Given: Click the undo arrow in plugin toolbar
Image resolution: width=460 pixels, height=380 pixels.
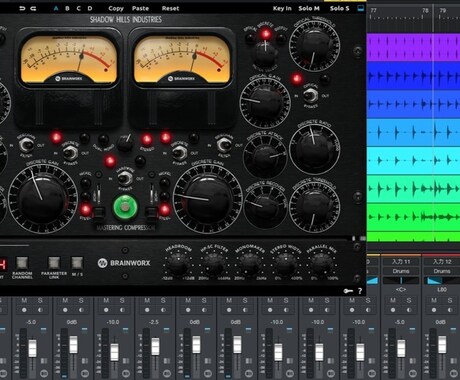Looking at the screenshot, I should pos(22,9).
